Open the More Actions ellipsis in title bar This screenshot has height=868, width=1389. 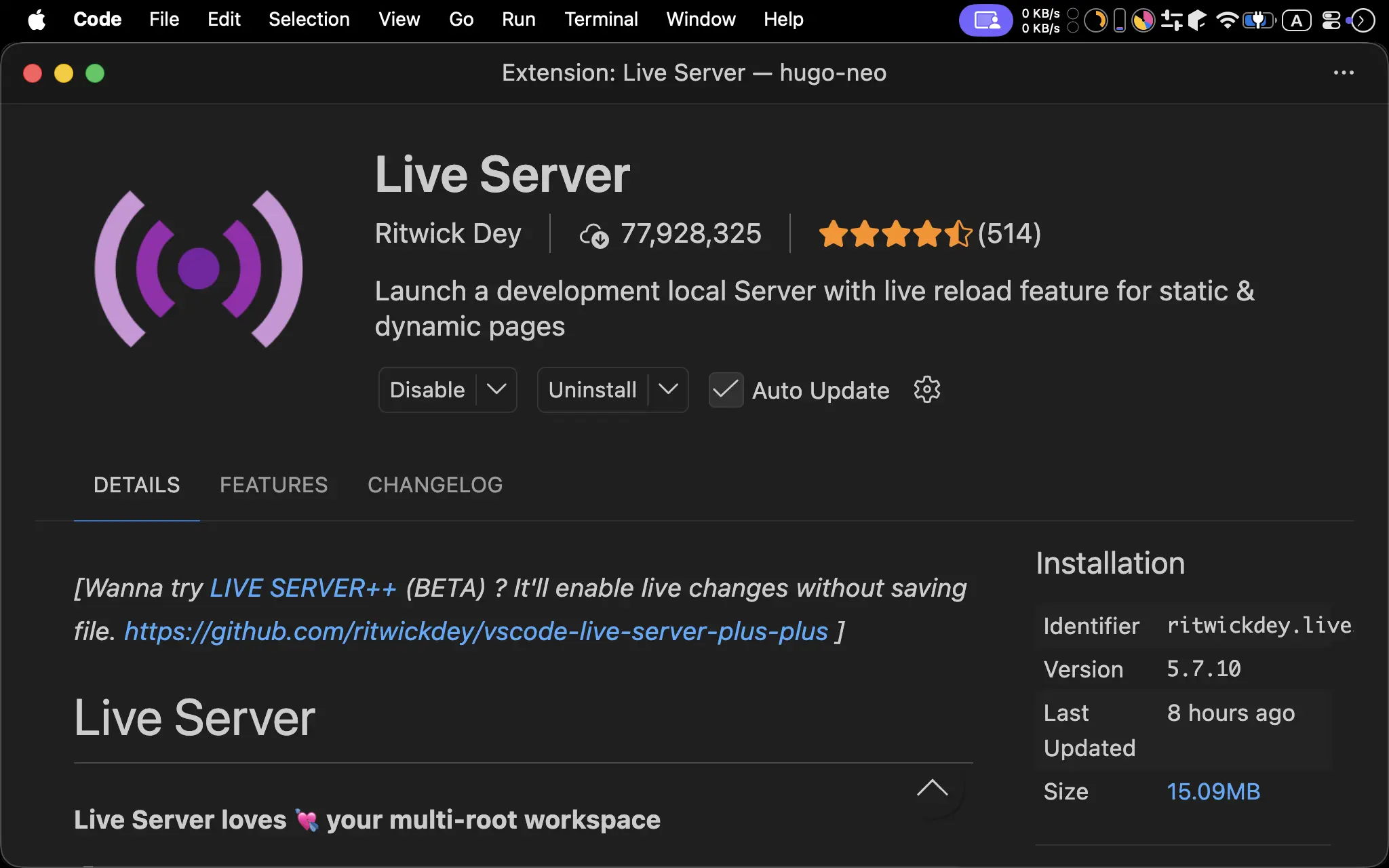point(1344,73)
